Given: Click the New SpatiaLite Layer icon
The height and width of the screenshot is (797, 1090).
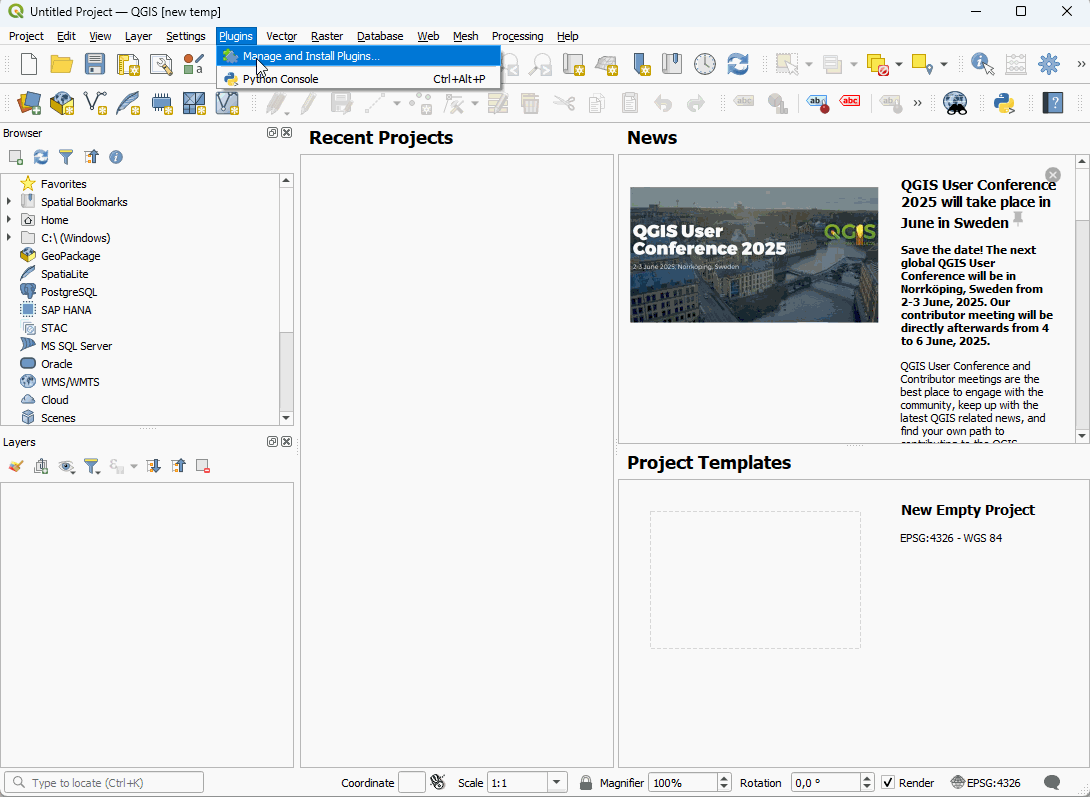Looking at the screenshot, I should coord(128,104).
